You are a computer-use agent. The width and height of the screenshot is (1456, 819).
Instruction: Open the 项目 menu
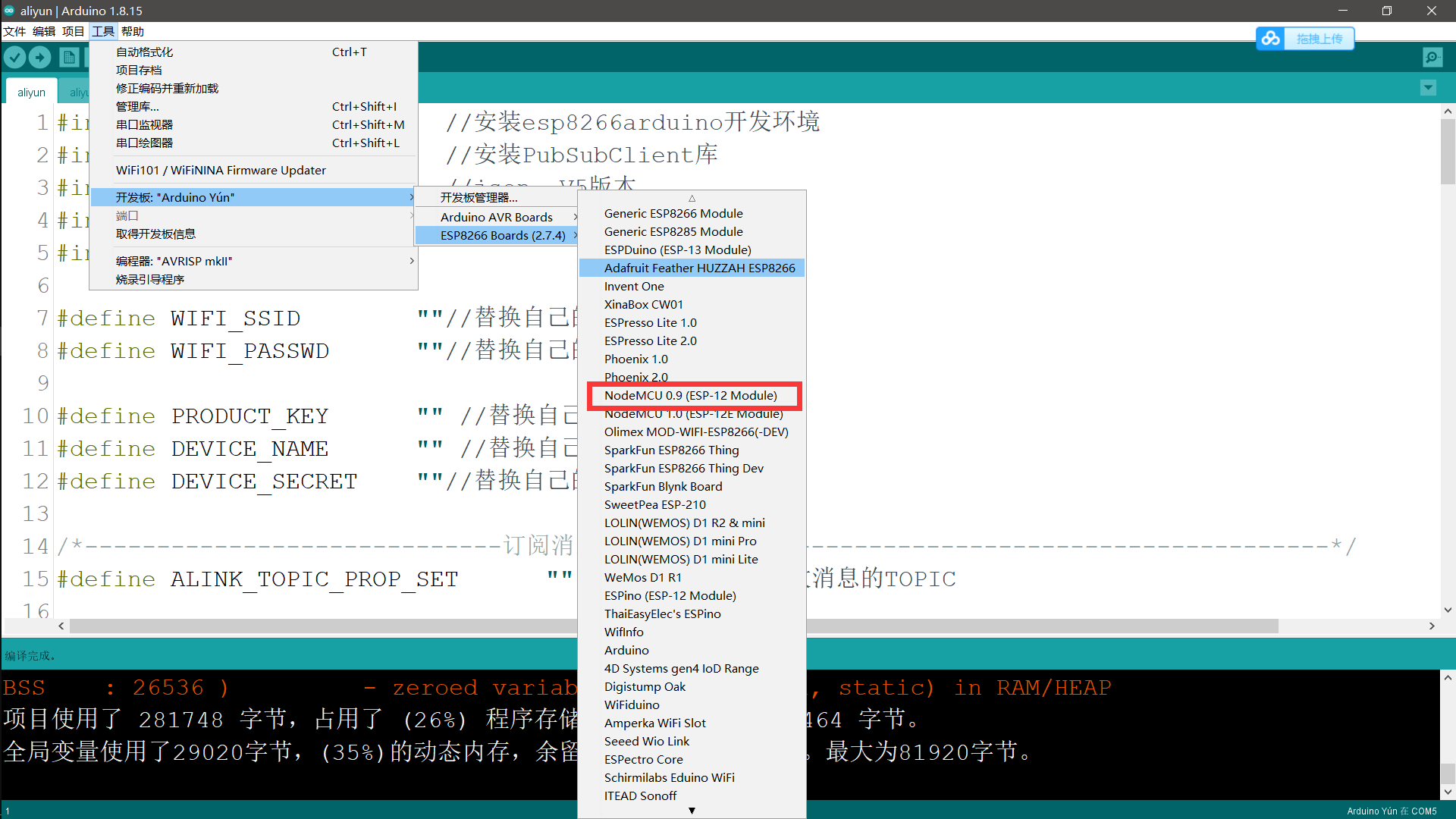(x=73, y=31)
